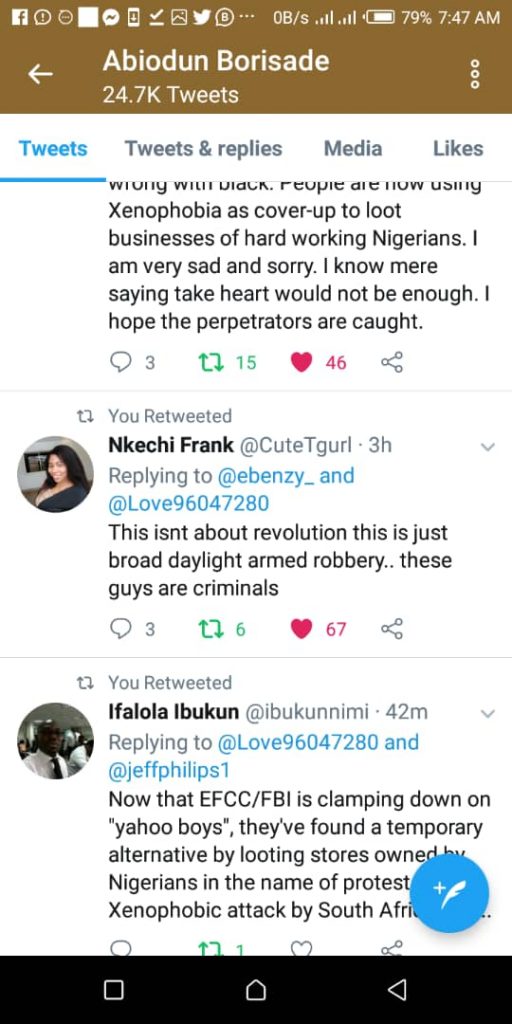Toggle the heart with 46 likes
This screenshot has height=1024, width=512.
[x=301, y=362]
